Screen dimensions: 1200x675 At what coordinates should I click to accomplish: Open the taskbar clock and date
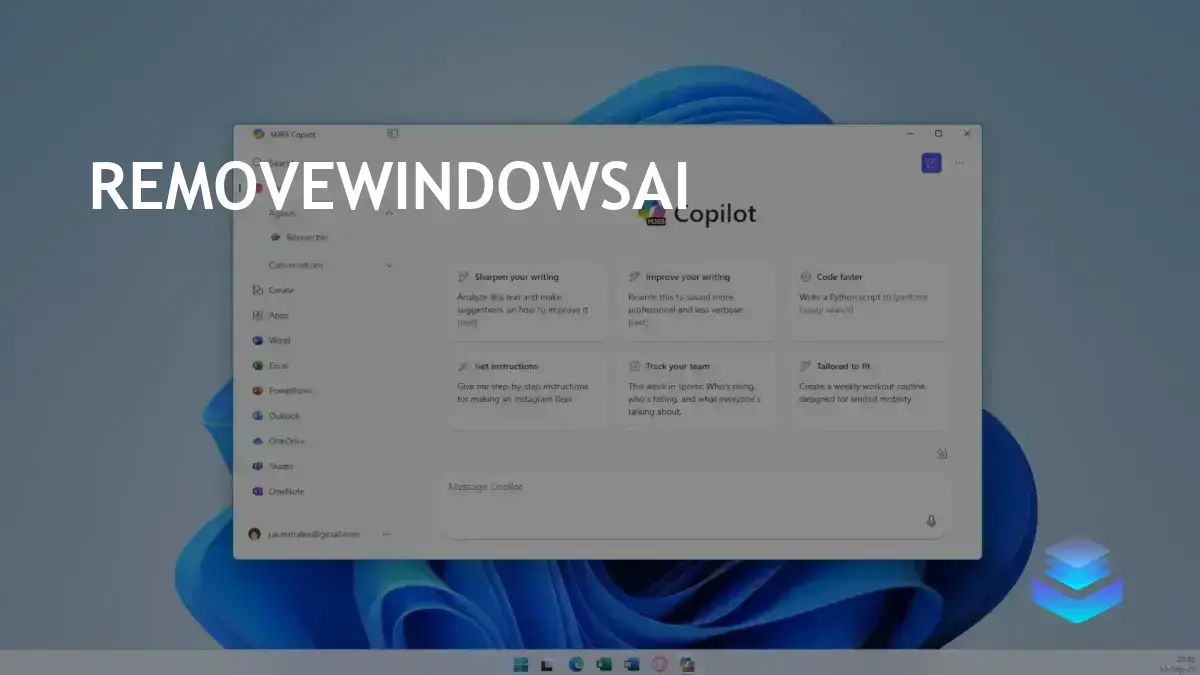click(x=1177, y=664)
